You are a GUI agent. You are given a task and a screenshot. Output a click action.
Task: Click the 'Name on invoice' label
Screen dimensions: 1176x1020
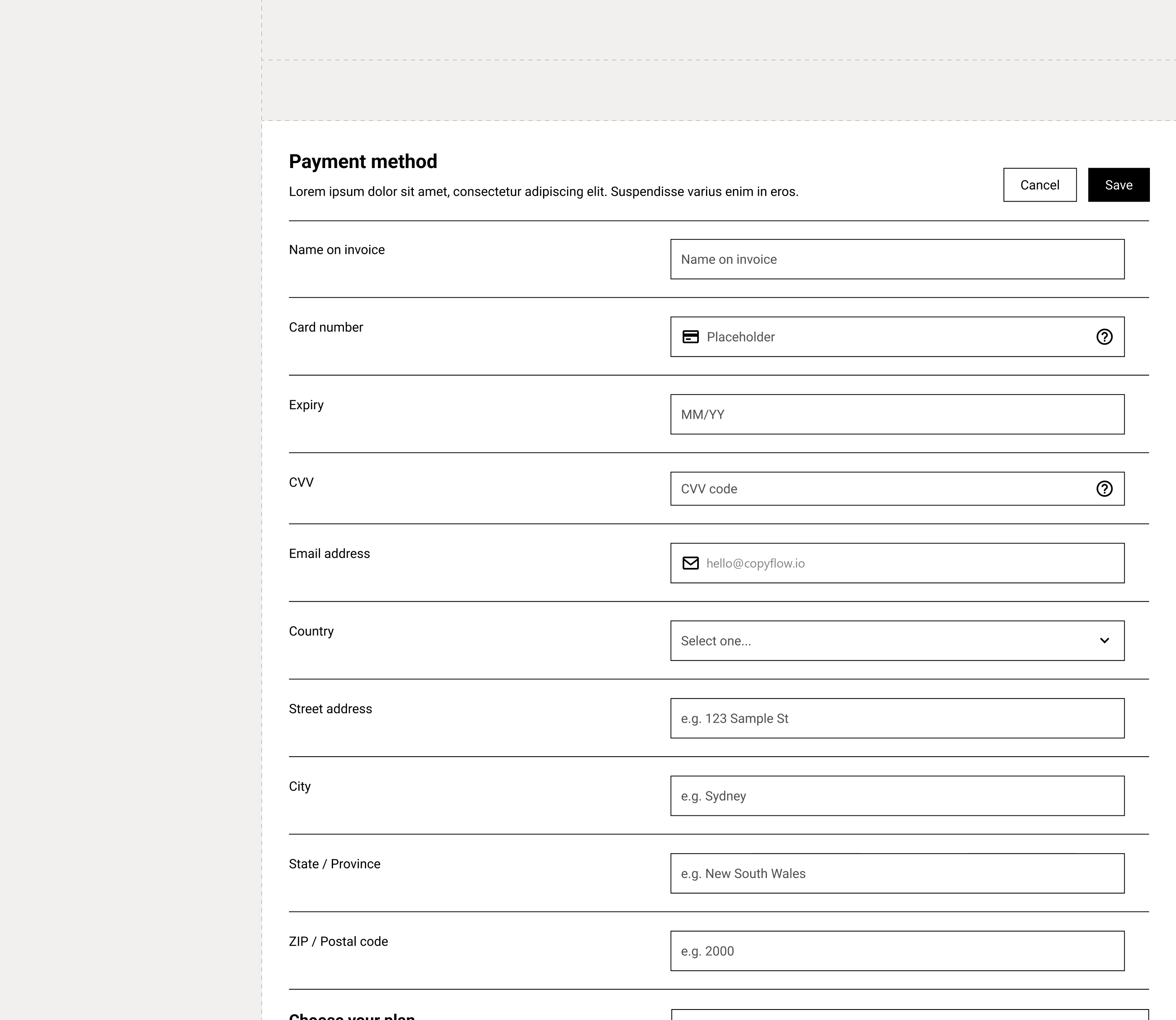[337, 250]
